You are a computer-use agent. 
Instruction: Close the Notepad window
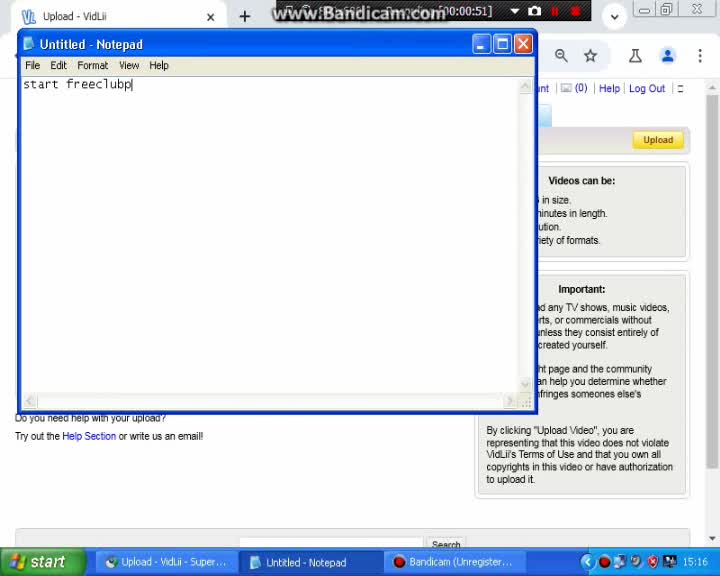click(523, 45)
